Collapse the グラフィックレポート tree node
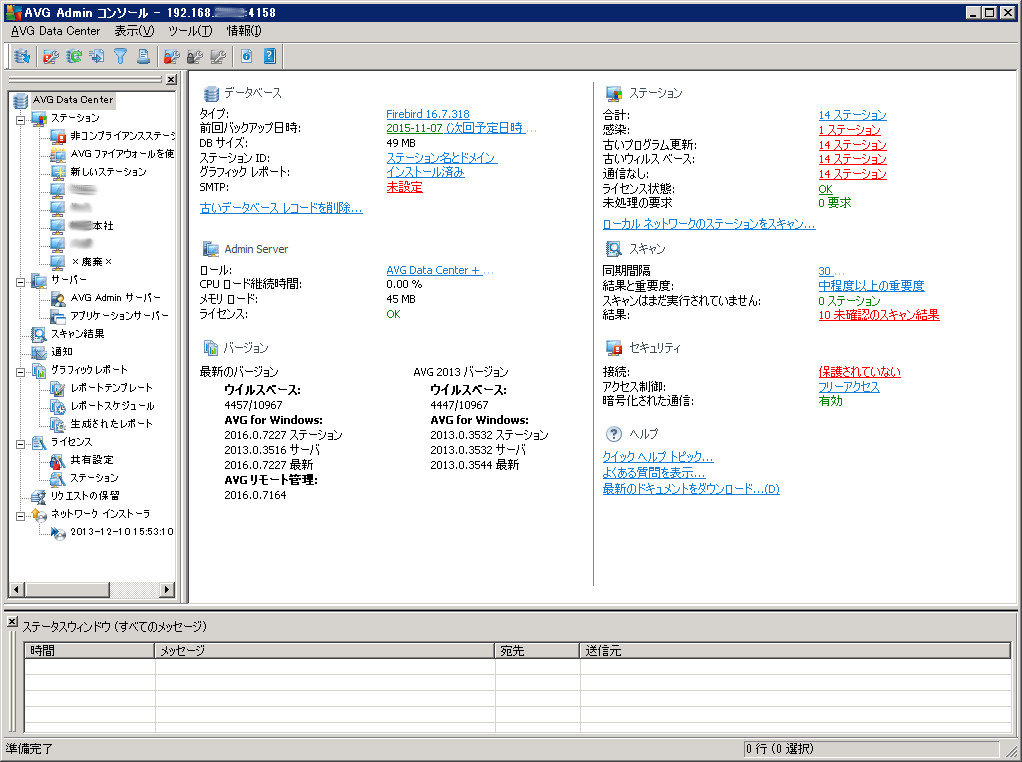 pyautogui.click(x=20, y=372)
